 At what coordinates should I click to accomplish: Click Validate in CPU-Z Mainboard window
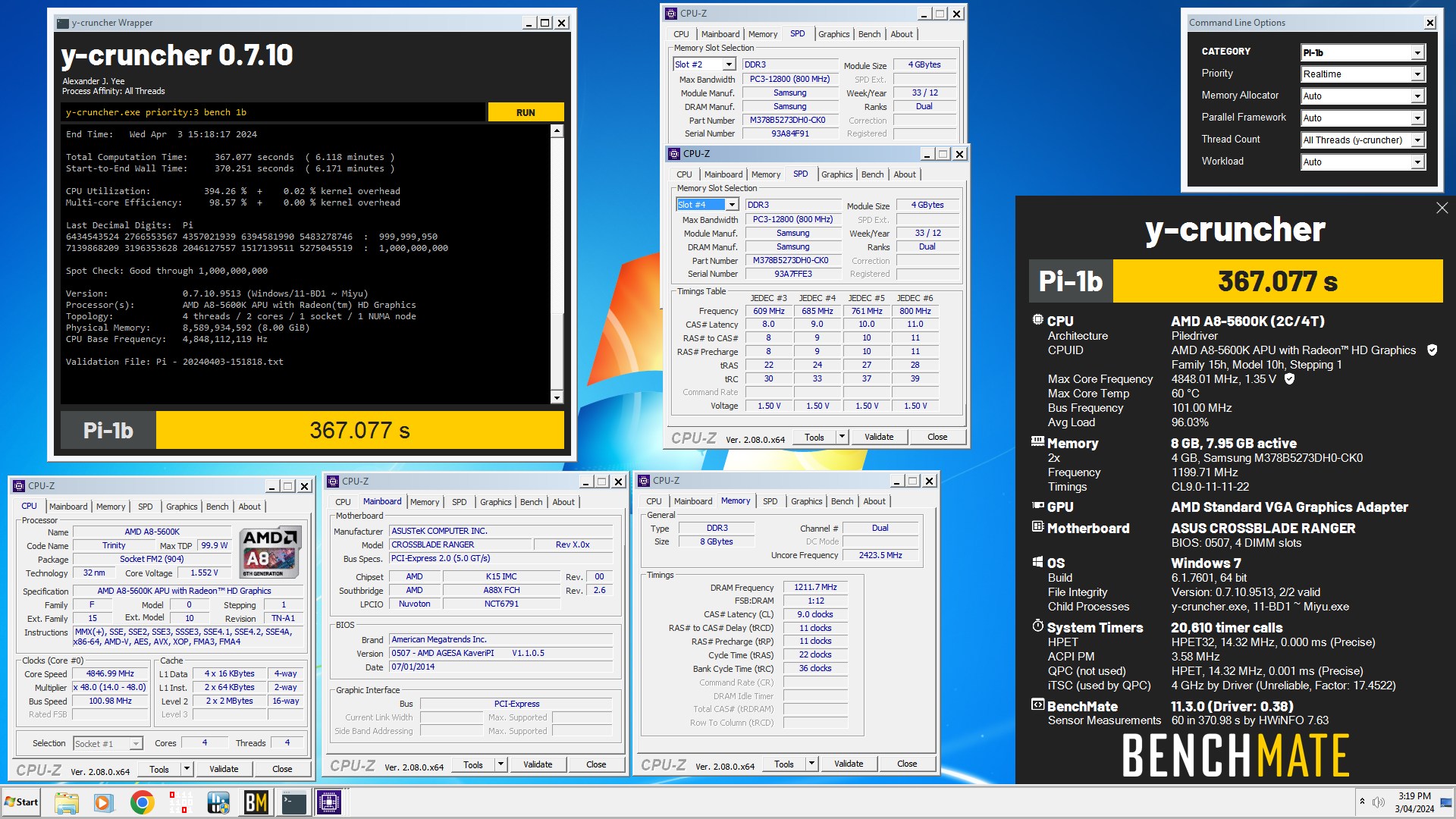pyautogui.click(x=538, y=764)
